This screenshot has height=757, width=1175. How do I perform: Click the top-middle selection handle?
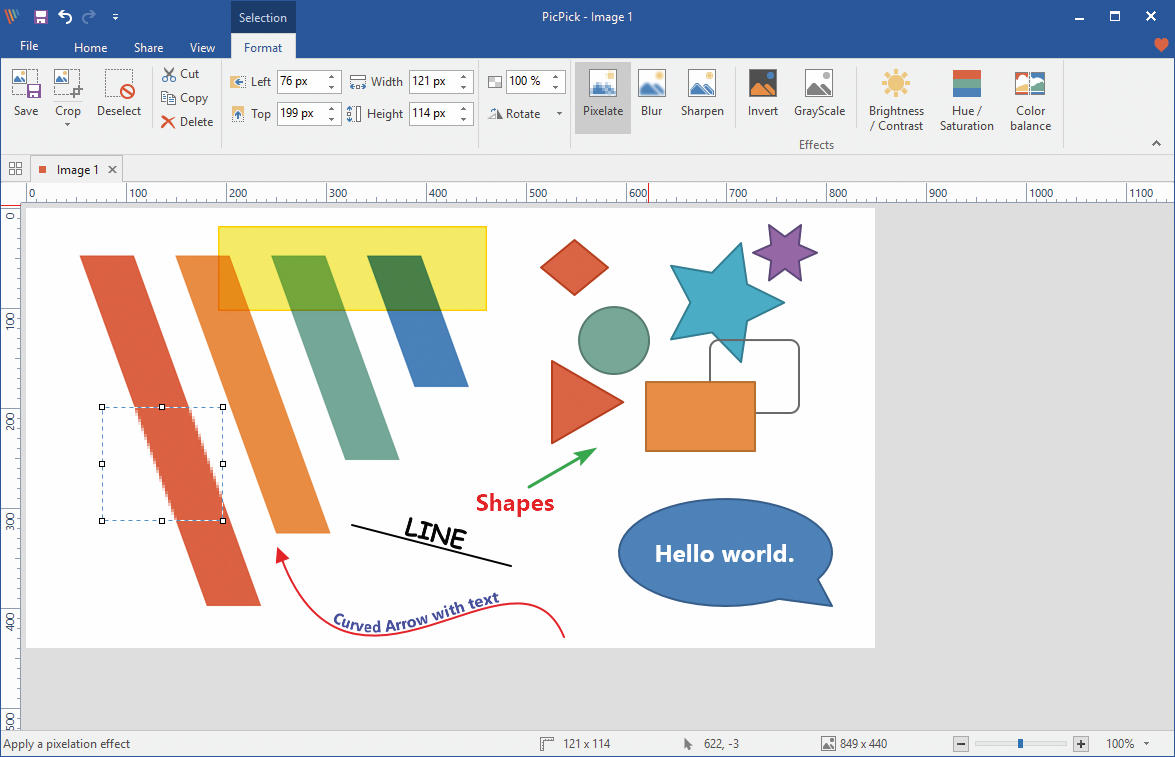(162, 407)
